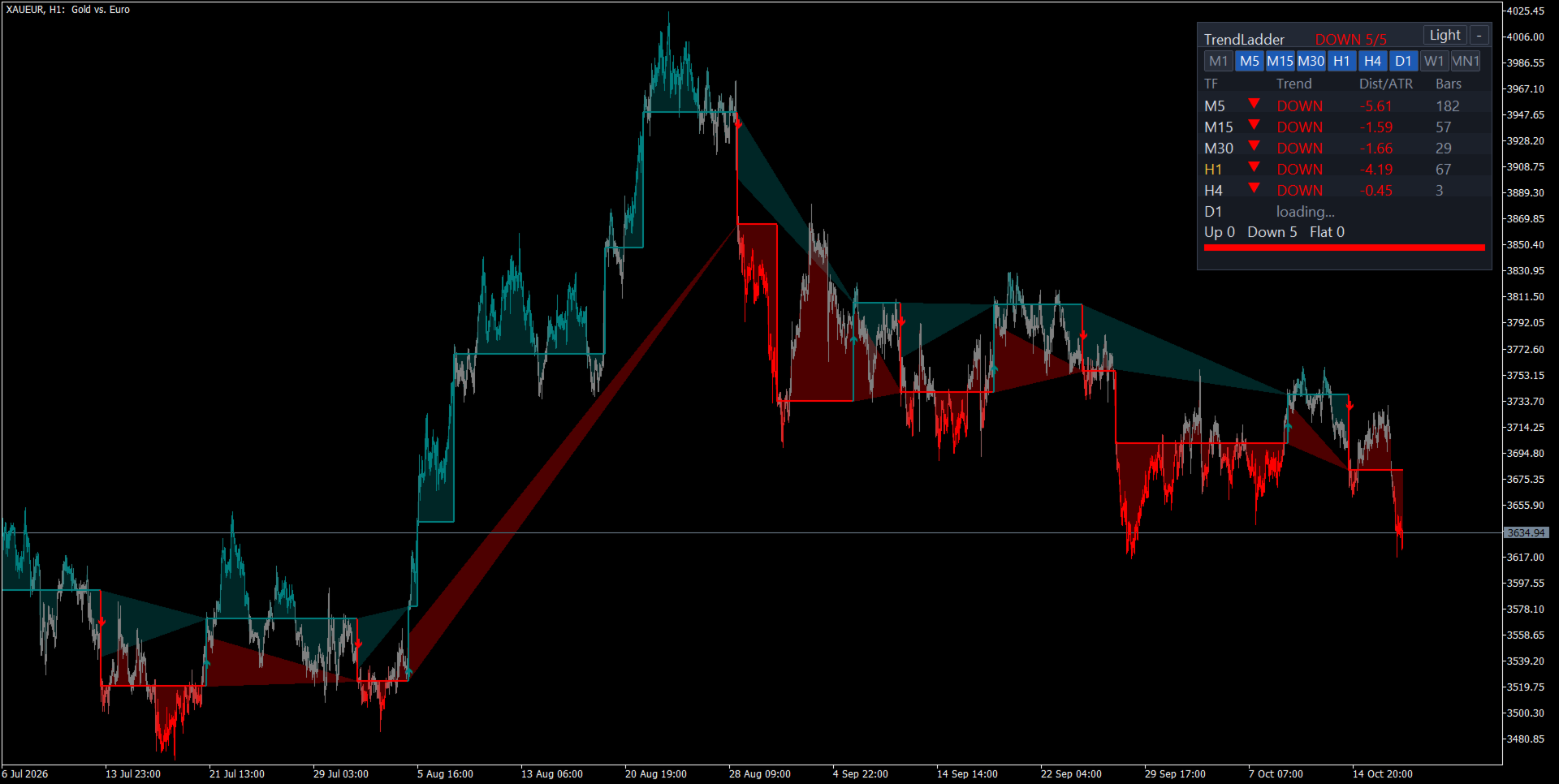The height and width of the screenshot is (784, 1559).
Task: Click the 4006.00 price scale label
Action: coord(1526,37)
